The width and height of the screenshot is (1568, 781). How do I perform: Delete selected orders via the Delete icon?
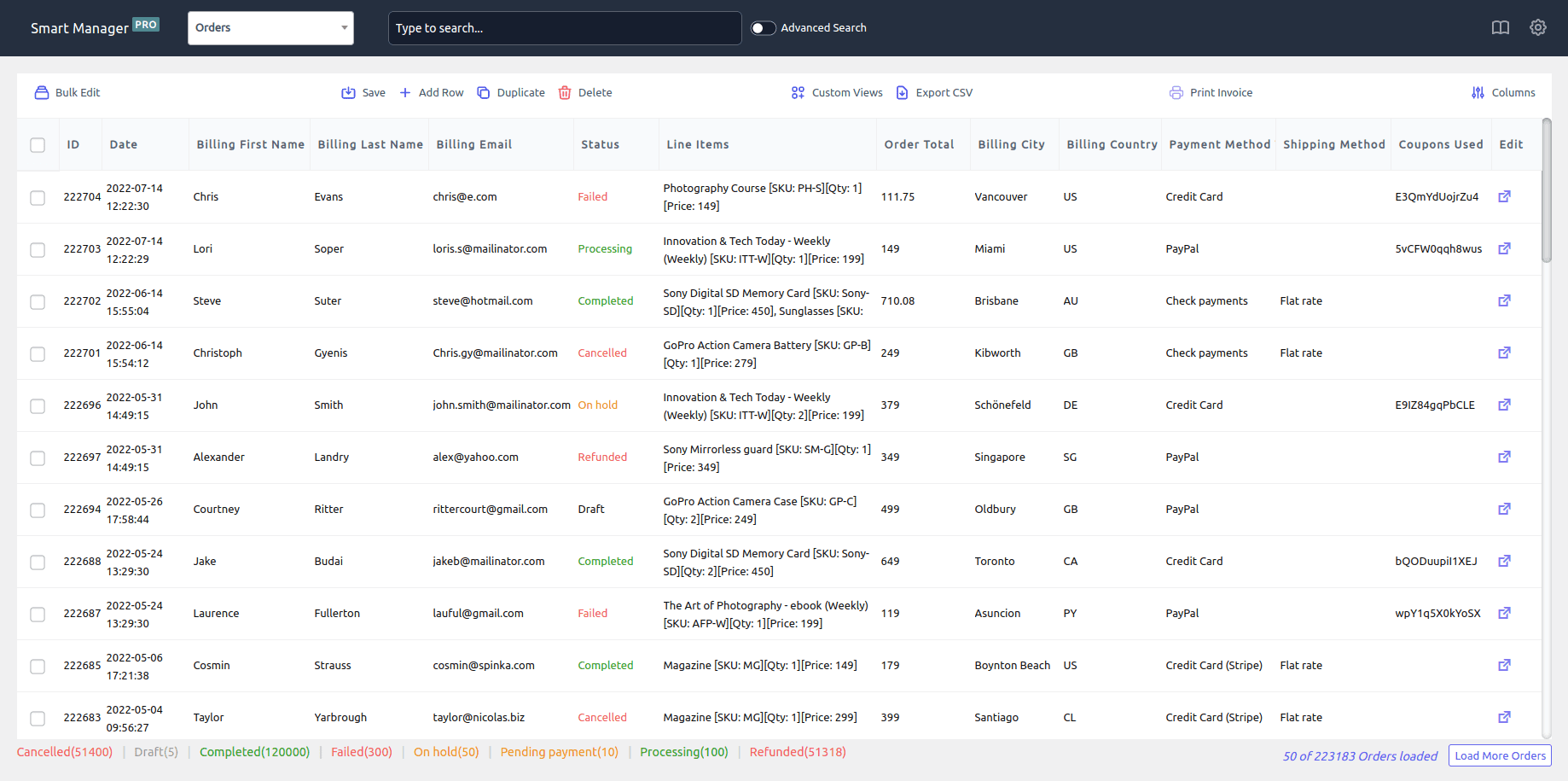coord(584,92)
